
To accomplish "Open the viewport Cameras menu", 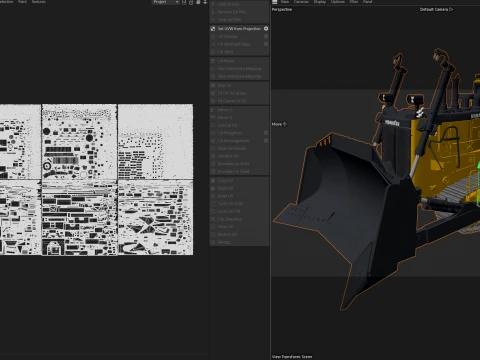I will 301,2.
